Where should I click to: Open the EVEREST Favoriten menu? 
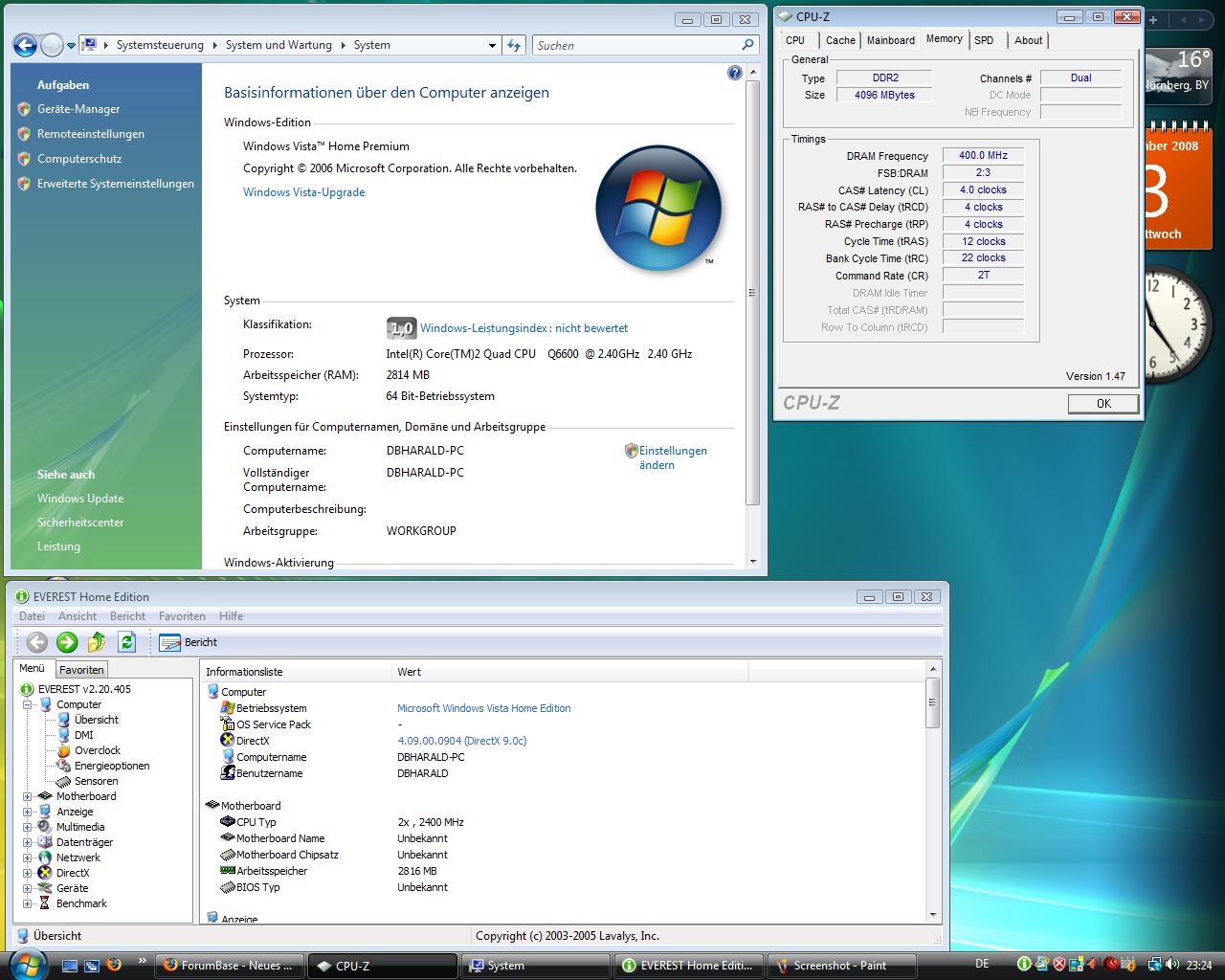pyautogui.click(x=182, y=616)
